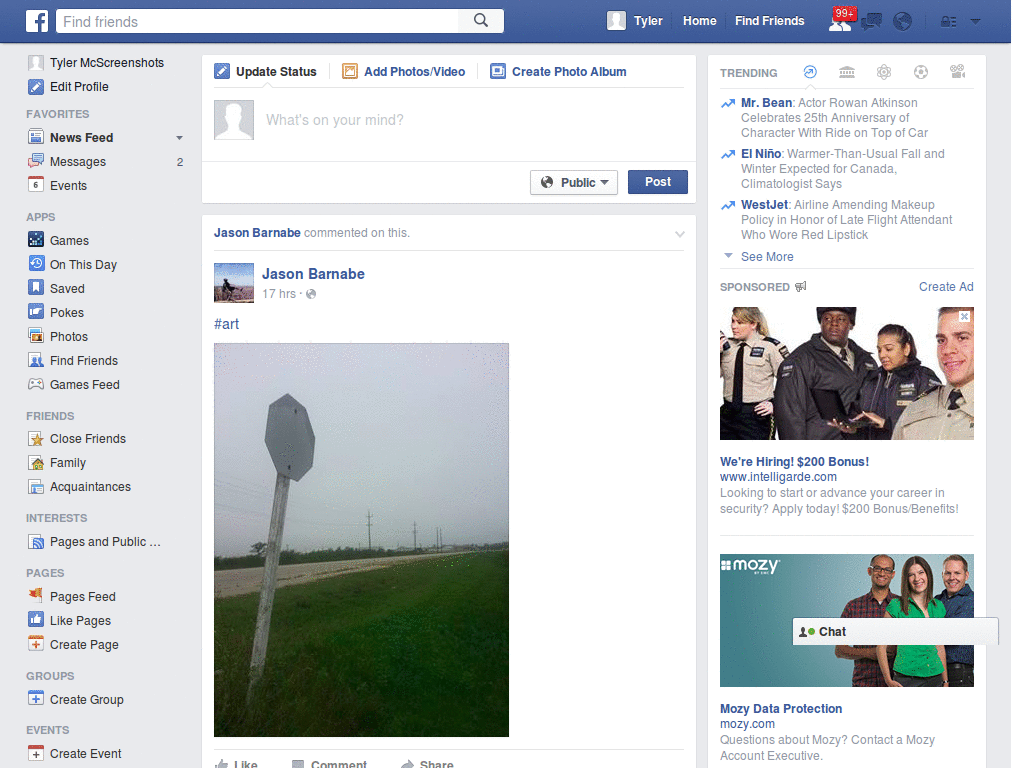This screenshot has height=768, width=1024.
Task: Click the search magnifier button
Action: [481, 21]
